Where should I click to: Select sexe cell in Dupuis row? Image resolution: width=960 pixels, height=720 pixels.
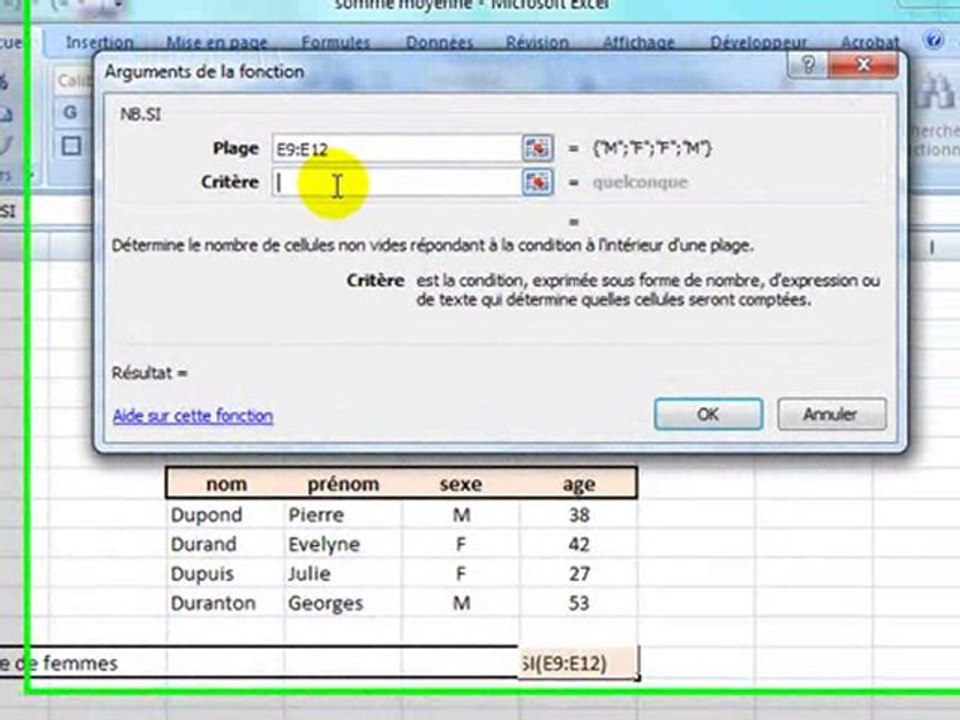[x=460, y=573]
